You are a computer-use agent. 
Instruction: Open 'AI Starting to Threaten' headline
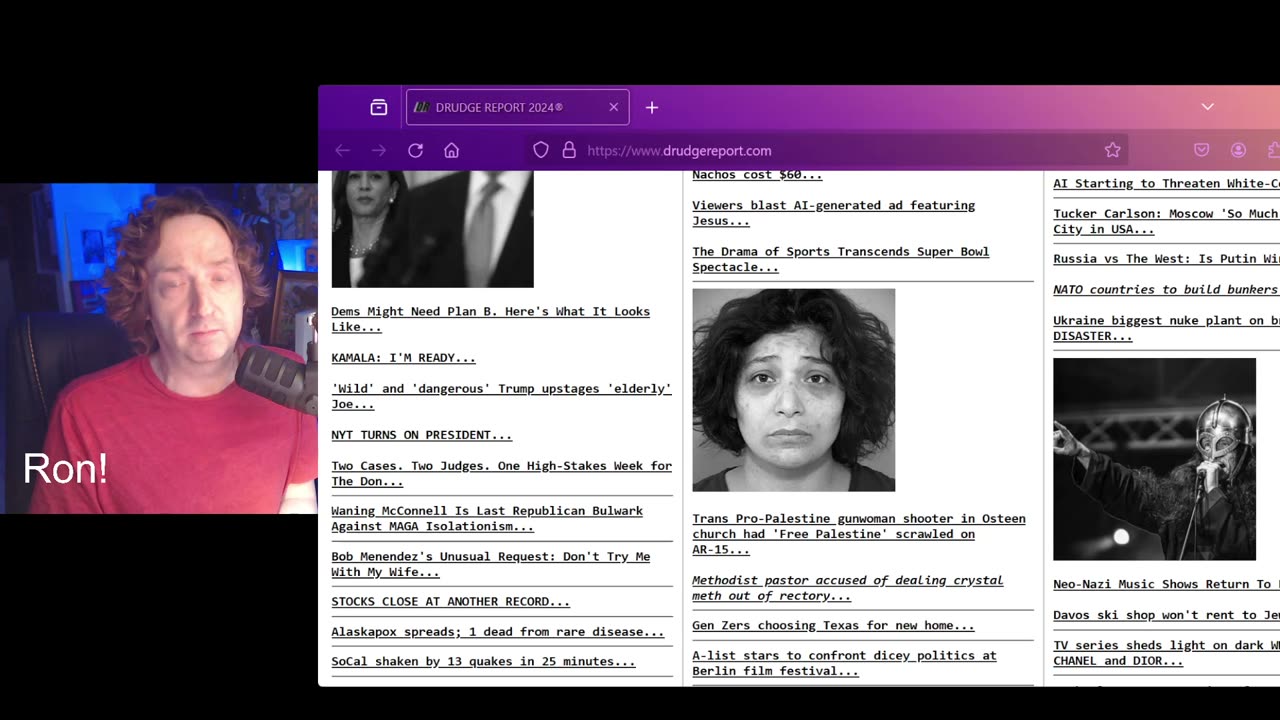(x=1166, y=183)
